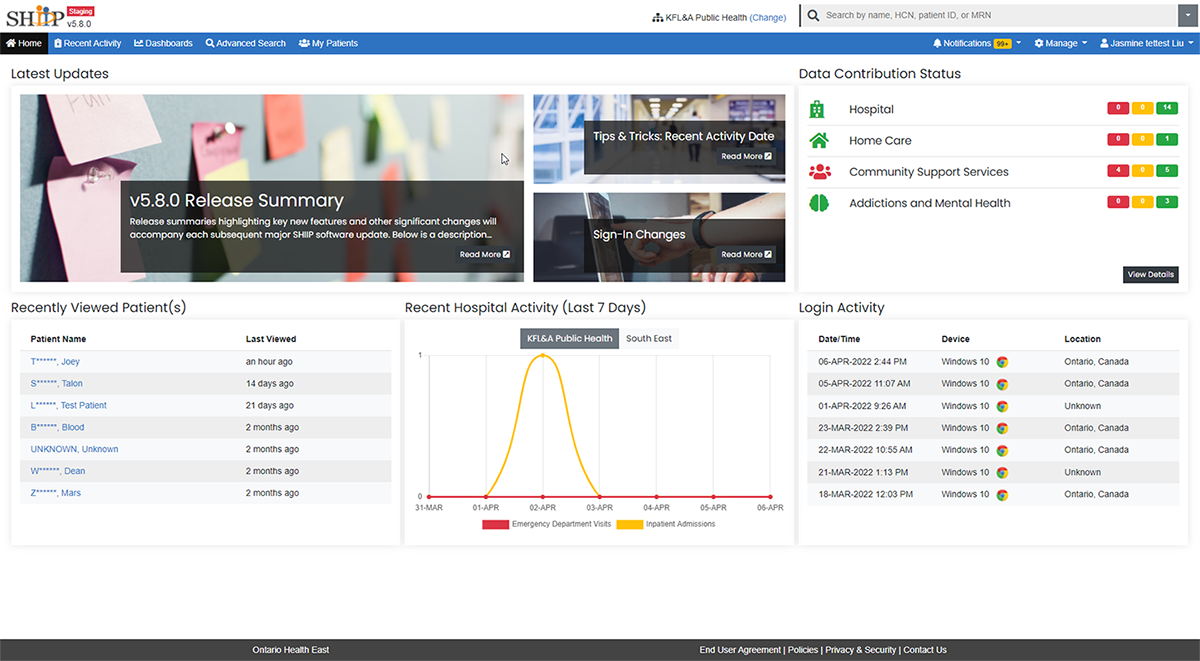Click the Chrome icon for 01-APR-2022 login
The image size is (1200, 661).
coord(1002,406)
